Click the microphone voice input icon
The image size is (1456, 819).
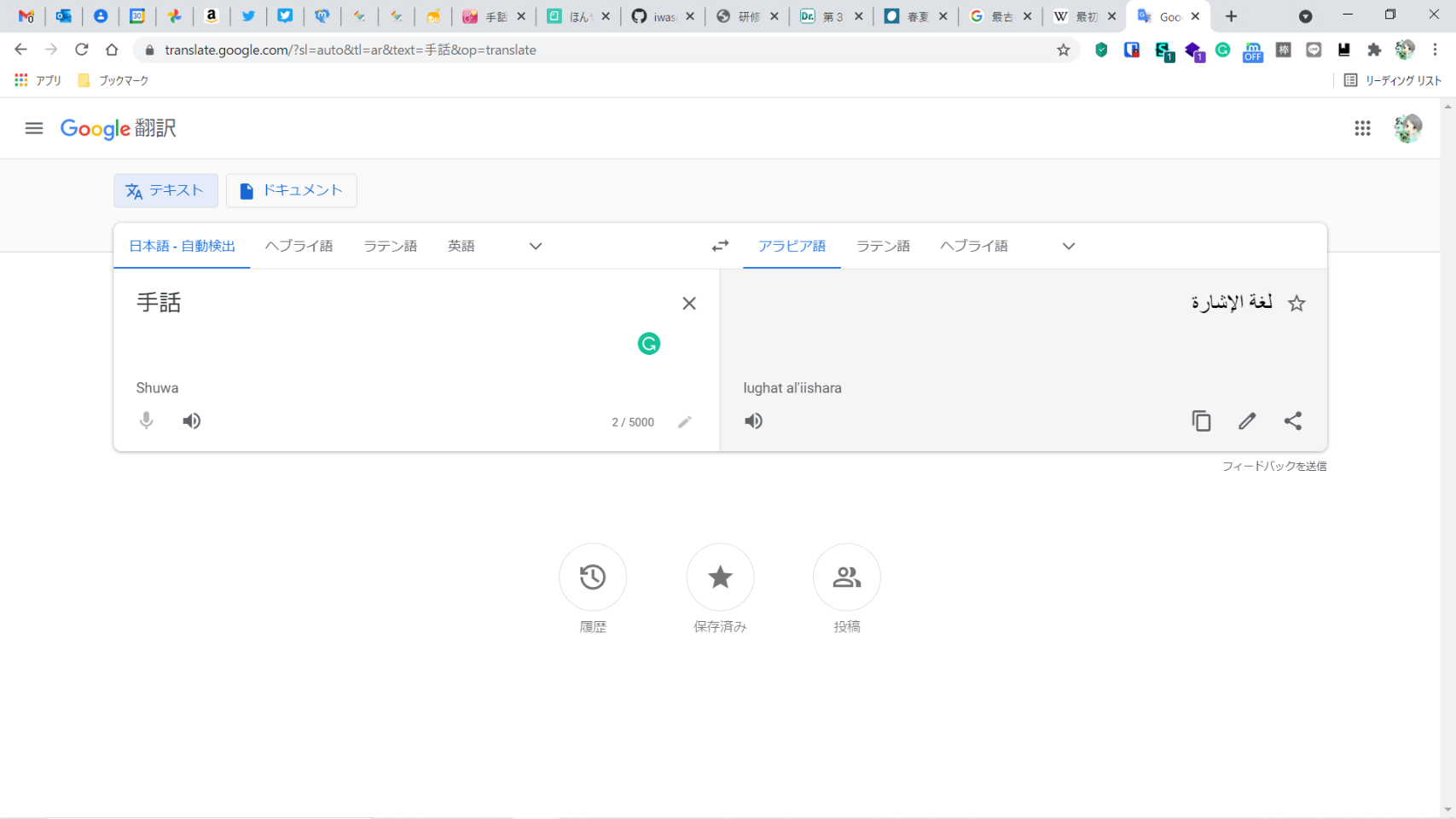point(147,421)
